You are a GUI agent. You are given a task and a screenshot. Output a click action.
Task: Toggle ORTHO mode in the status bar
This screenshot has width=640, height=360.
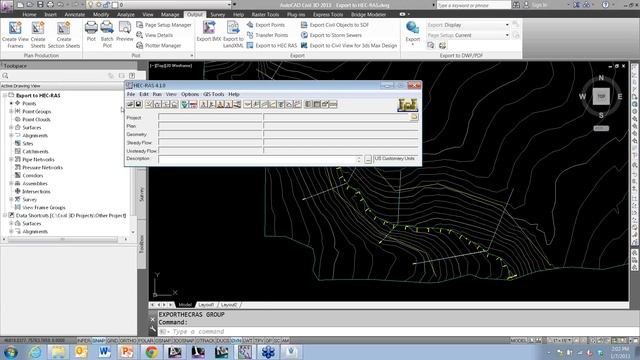point(128,340)
